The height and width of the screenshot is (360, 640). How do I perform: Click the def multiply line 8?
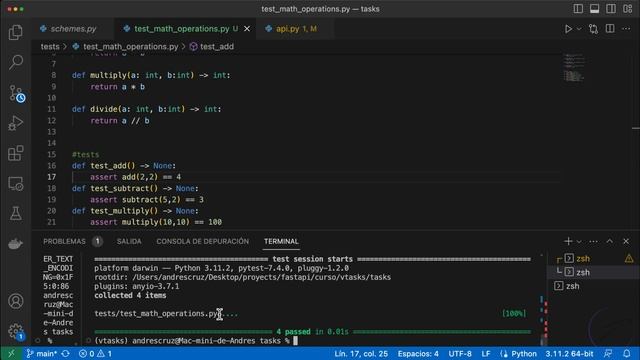tap(151, 76)
